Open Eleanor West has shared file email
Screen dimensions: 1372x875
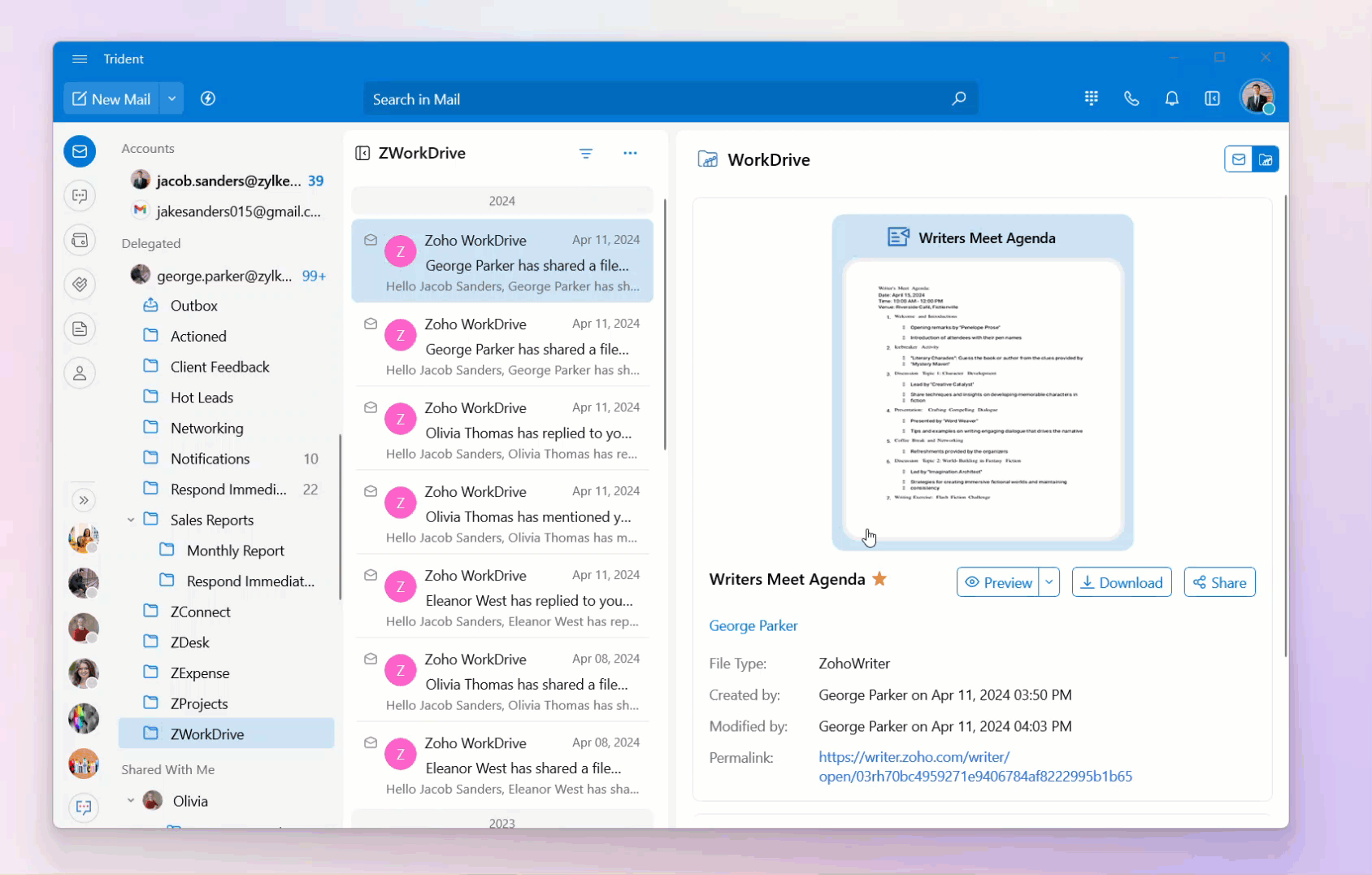click(x=502, y=764)
